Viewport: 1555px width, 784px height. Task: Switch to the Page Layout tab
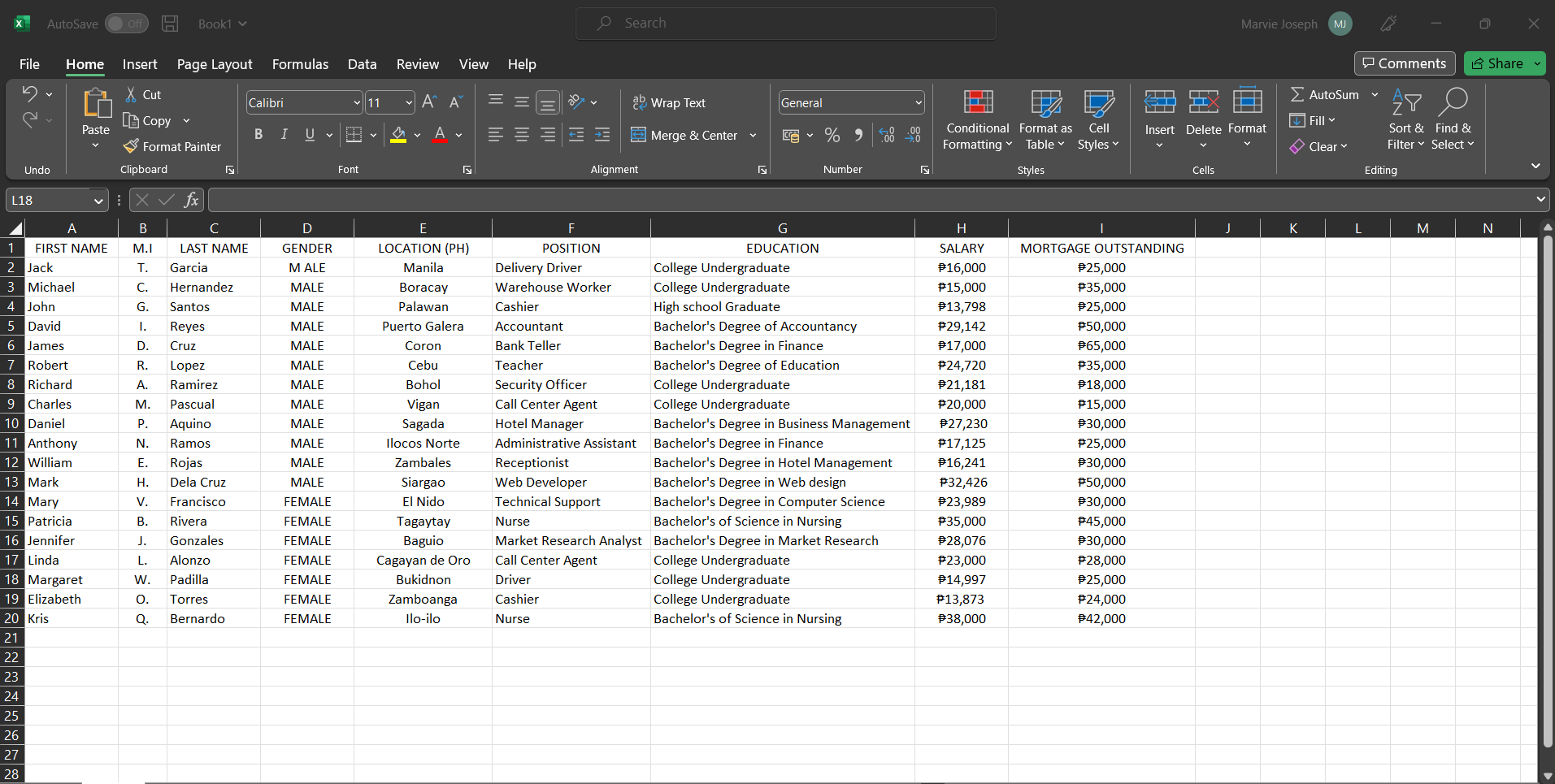(x=215, y=64)
